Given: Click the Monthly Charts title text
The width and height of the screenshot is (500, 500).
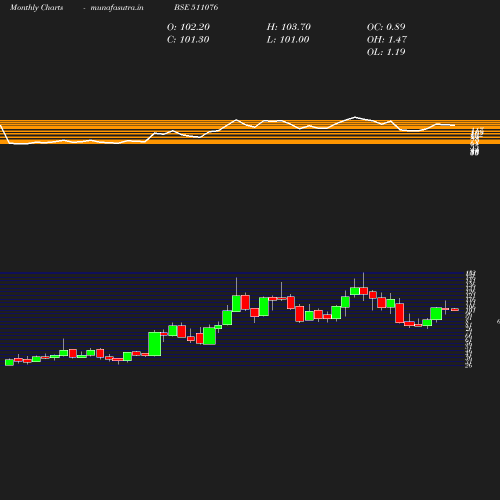Looking at the screenshot, I should click(x=37, y=7).
